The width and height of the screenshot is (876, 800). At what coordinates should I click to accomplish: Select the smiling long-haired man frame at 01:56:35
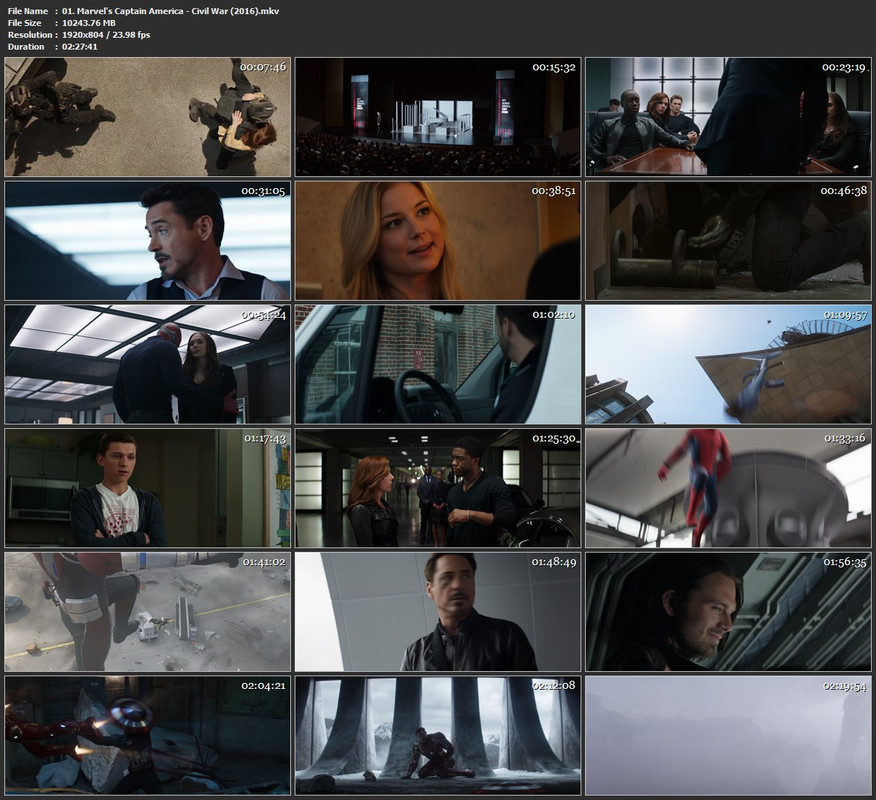(728, 612)
